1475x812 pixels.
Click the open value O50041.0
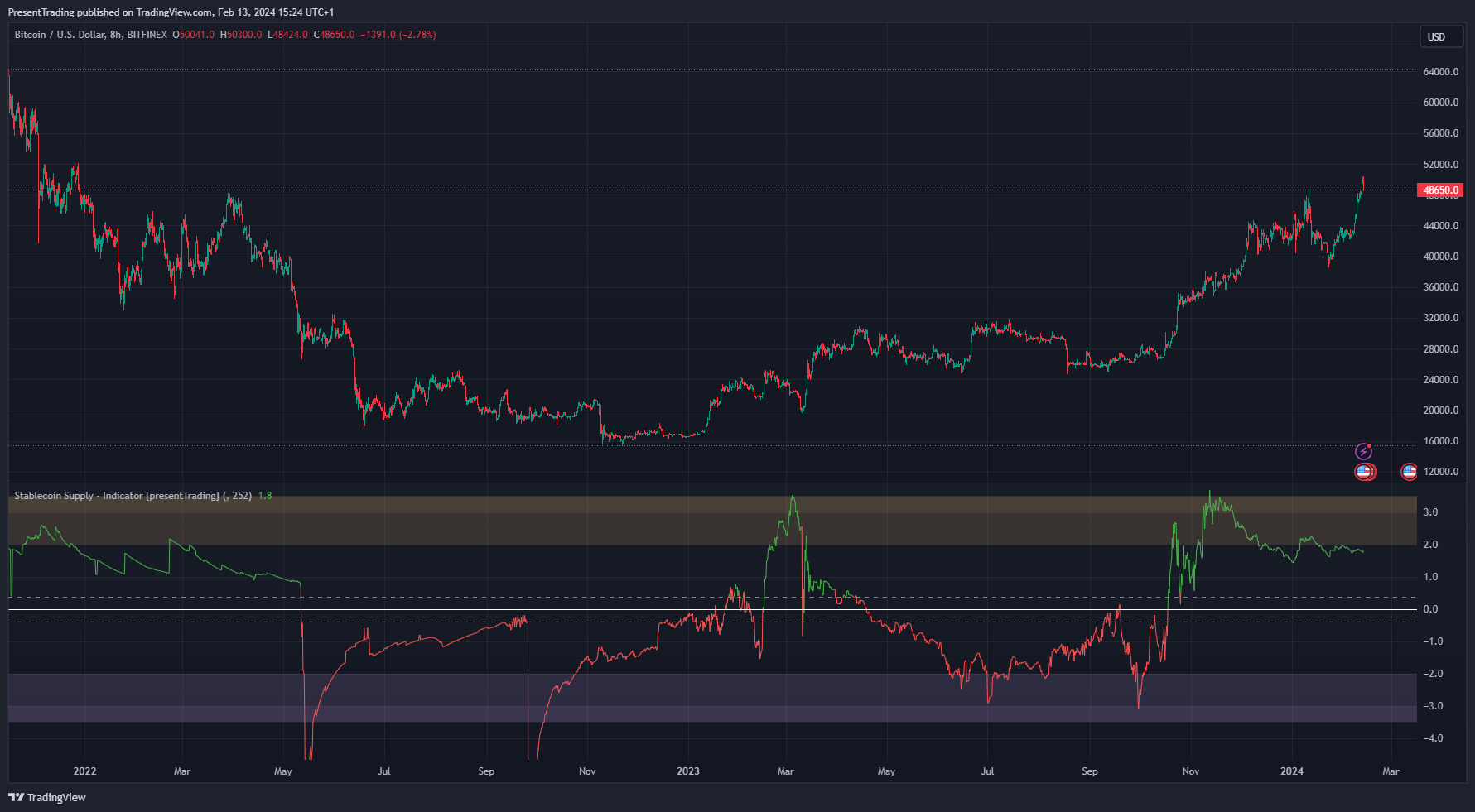[x=193, y=35]
